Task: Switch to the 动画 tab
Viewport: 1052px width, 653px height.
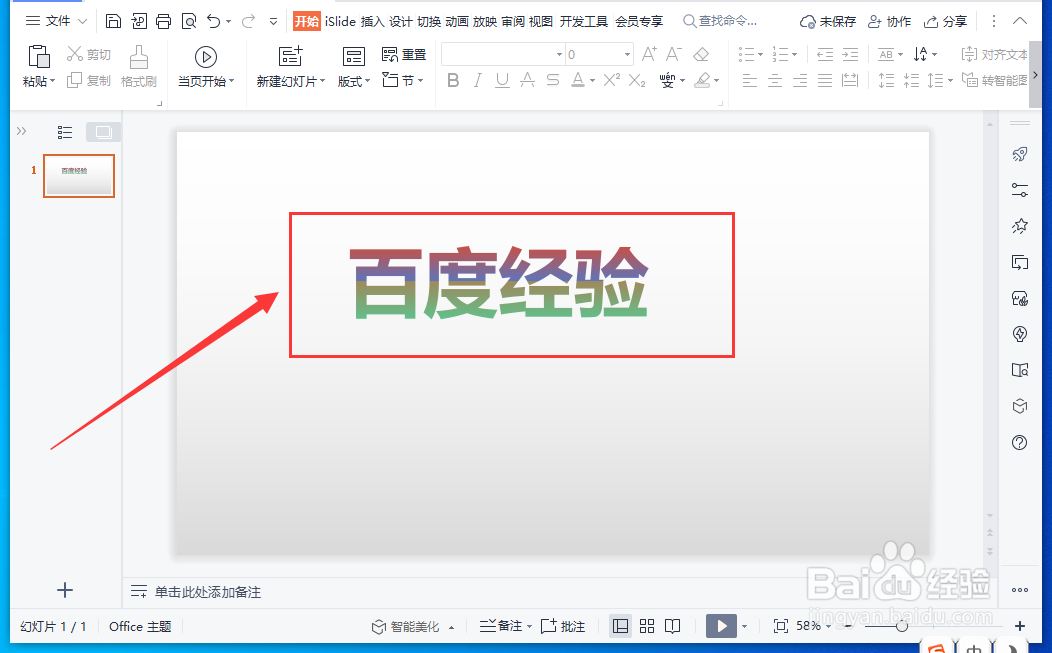Action: (457, 21)
